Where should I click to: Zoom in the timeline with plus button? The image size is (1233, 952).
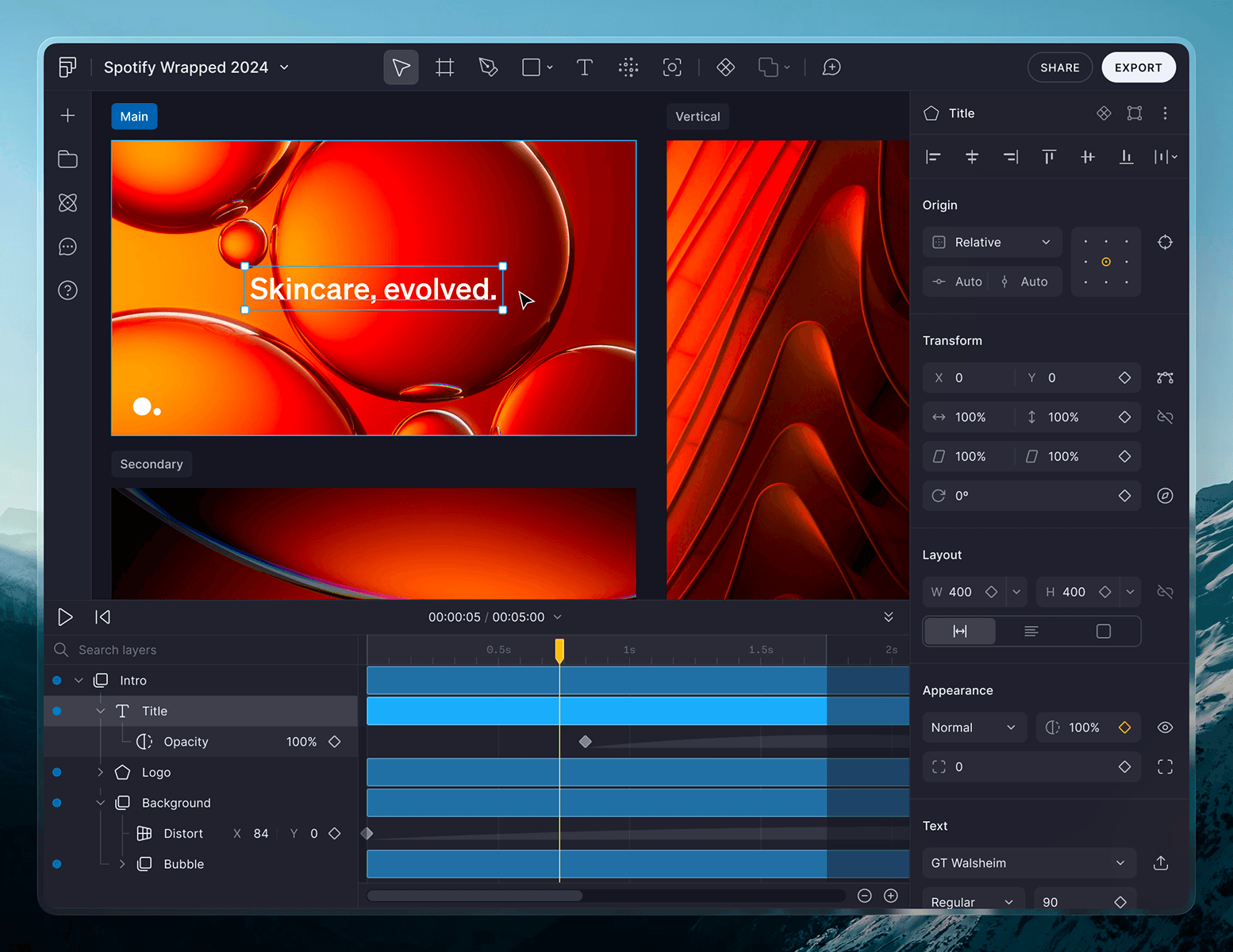891,896
